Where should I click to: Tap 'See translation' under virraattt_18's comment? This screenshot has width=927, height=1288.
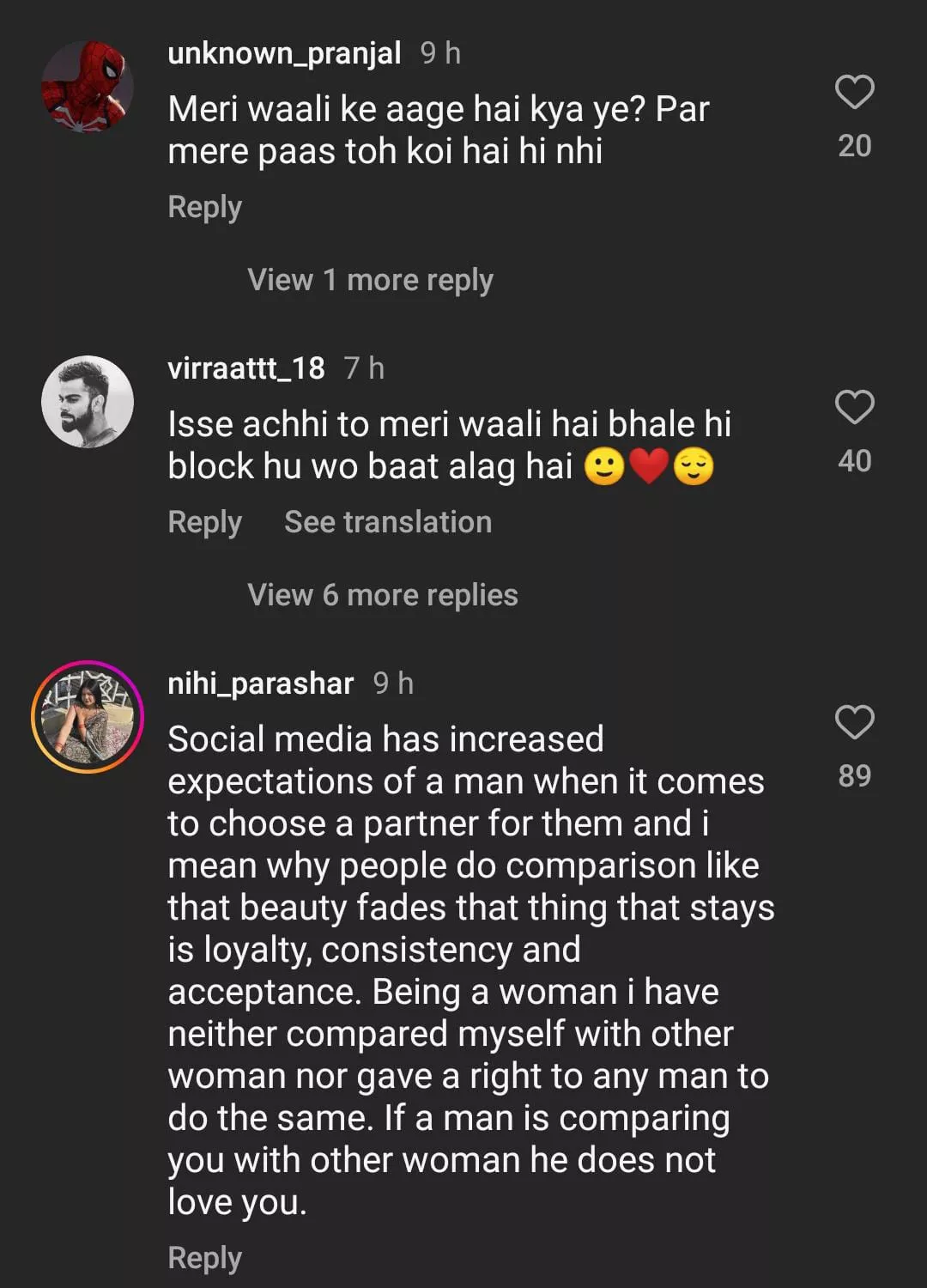388,522
